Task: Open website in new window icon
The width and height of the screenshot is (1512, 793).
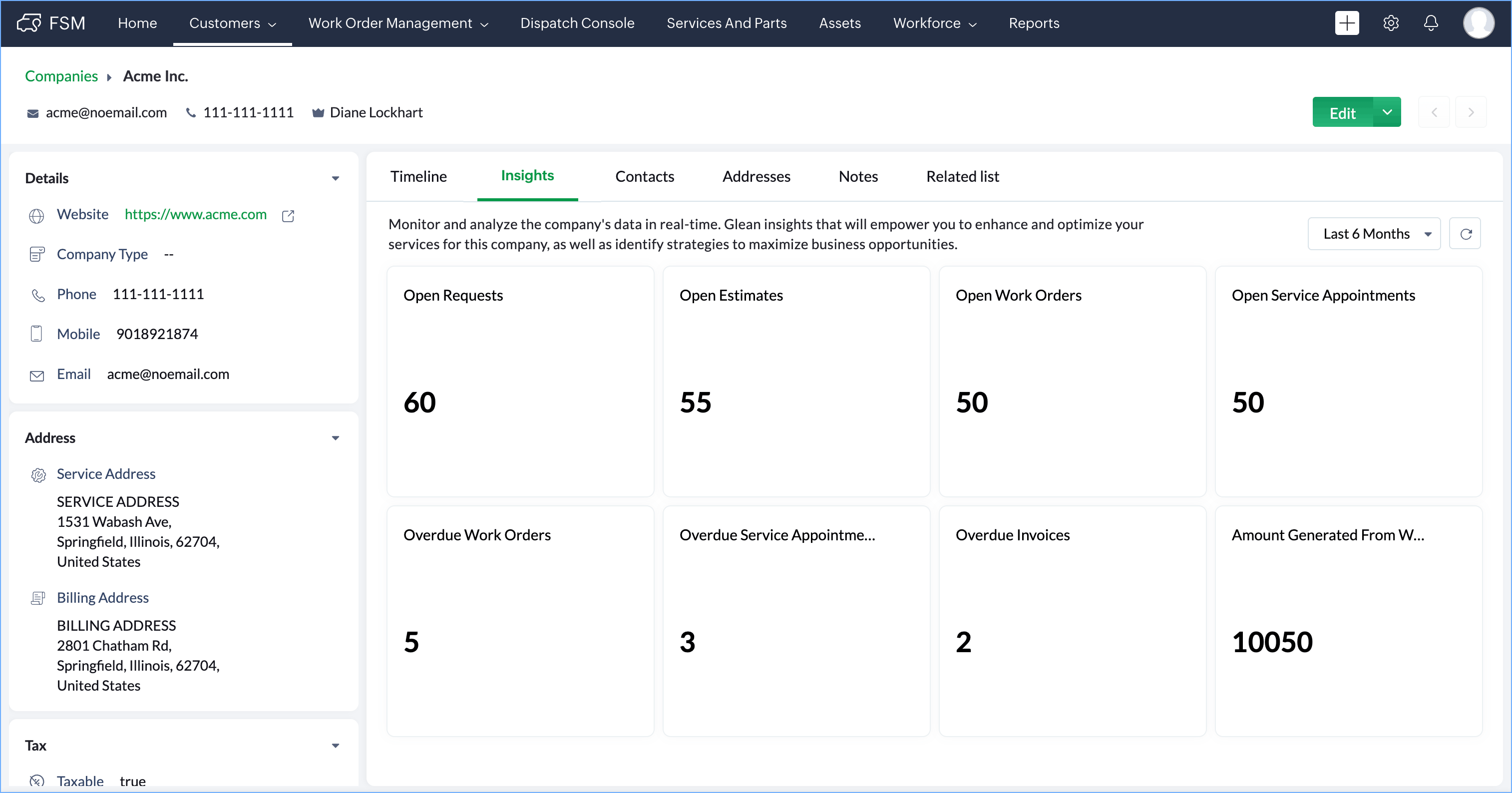Action: pos(288,215)
